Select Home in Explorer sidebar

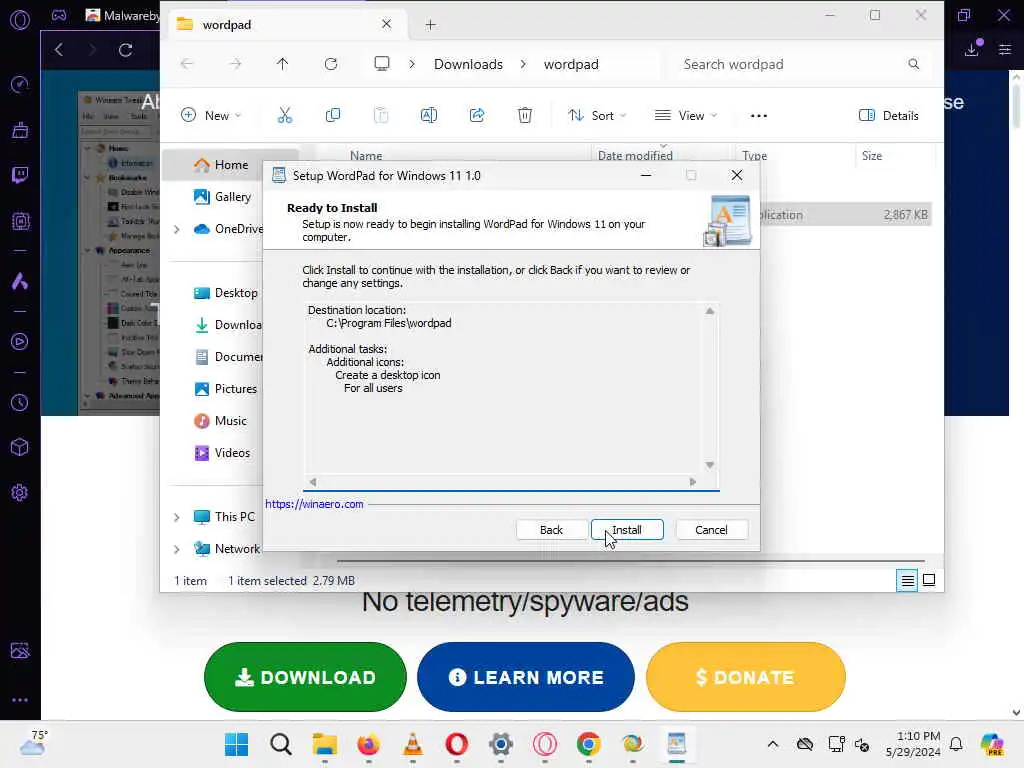pos(231,165)
